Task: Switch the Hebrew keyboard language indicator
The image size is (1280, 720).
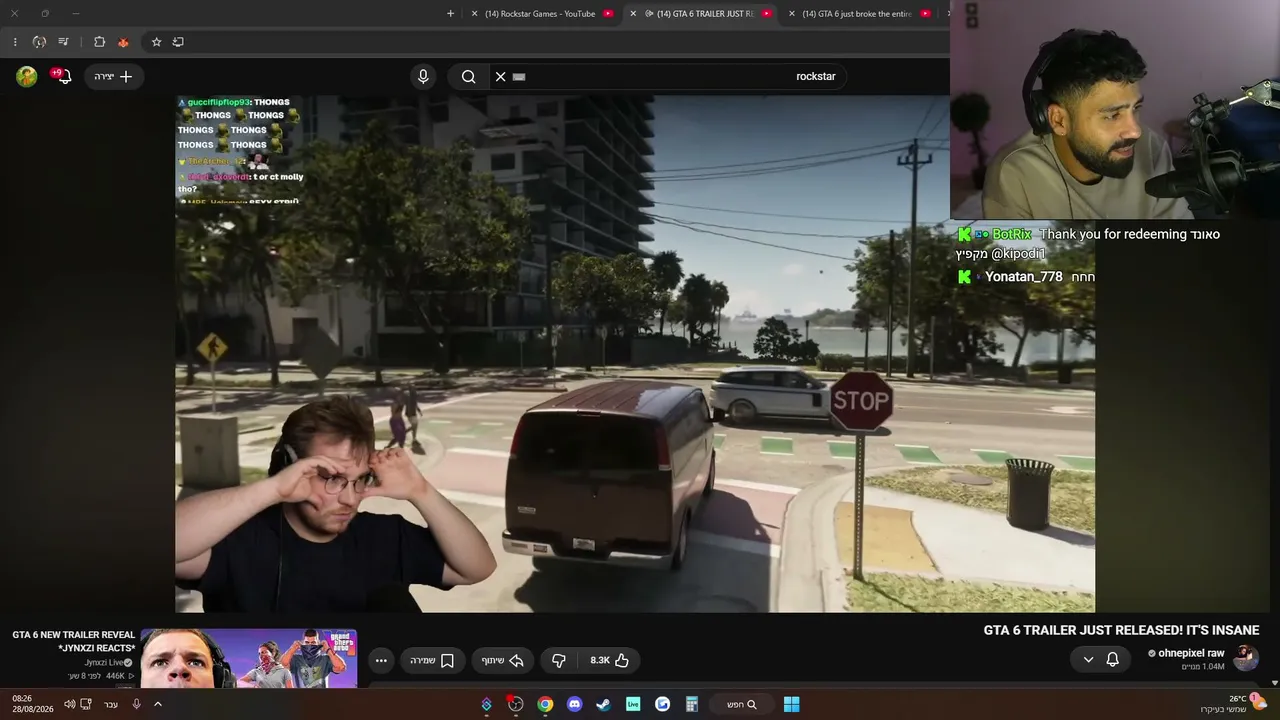Action: [x=111, y=704]
